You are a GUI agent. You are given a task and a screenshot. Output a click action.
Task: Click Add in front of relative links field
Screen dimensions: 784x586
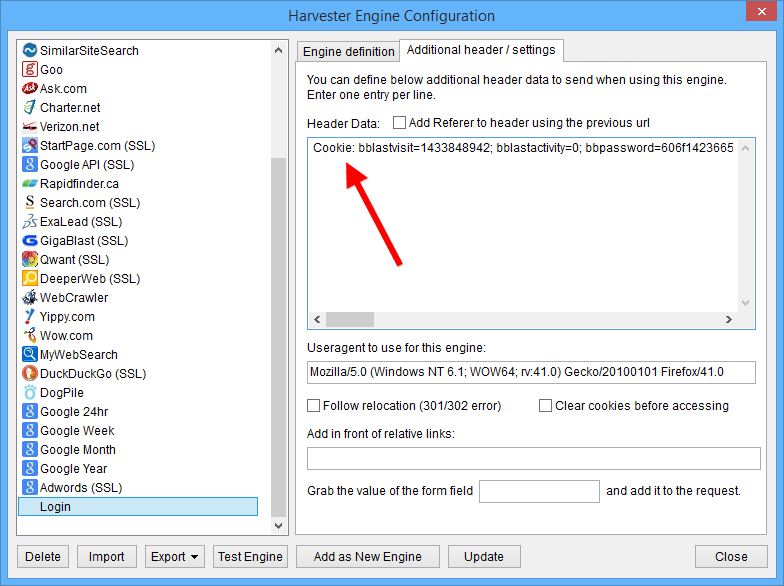534,458
